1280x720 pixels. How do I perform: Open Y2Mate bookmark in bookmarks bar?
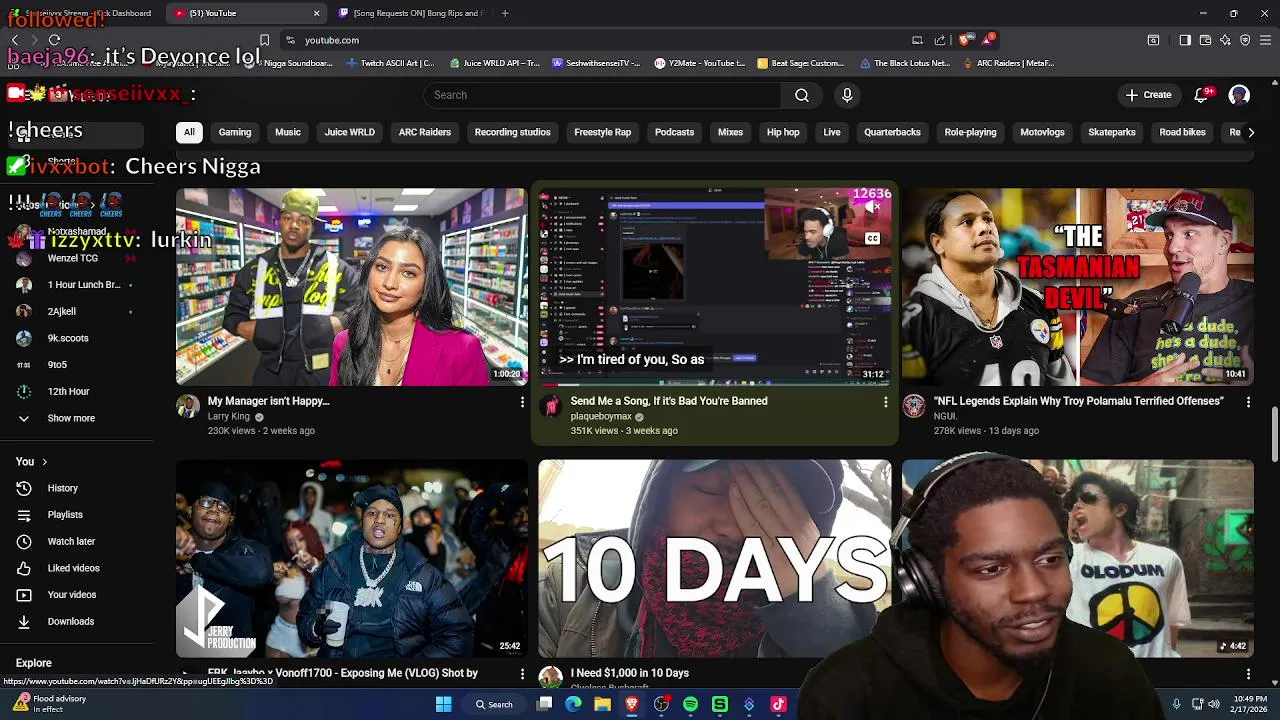(700, 63)
